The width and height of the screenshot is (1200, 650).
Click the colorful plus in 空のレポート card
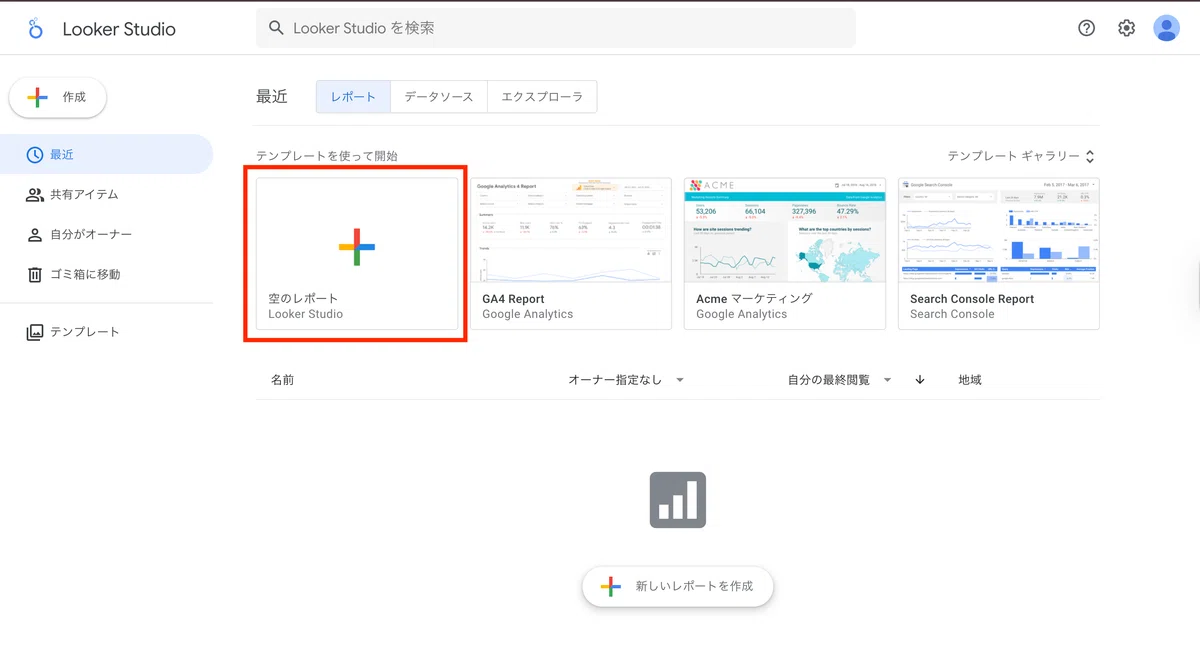pyautogui.click(x=357, y=246)
